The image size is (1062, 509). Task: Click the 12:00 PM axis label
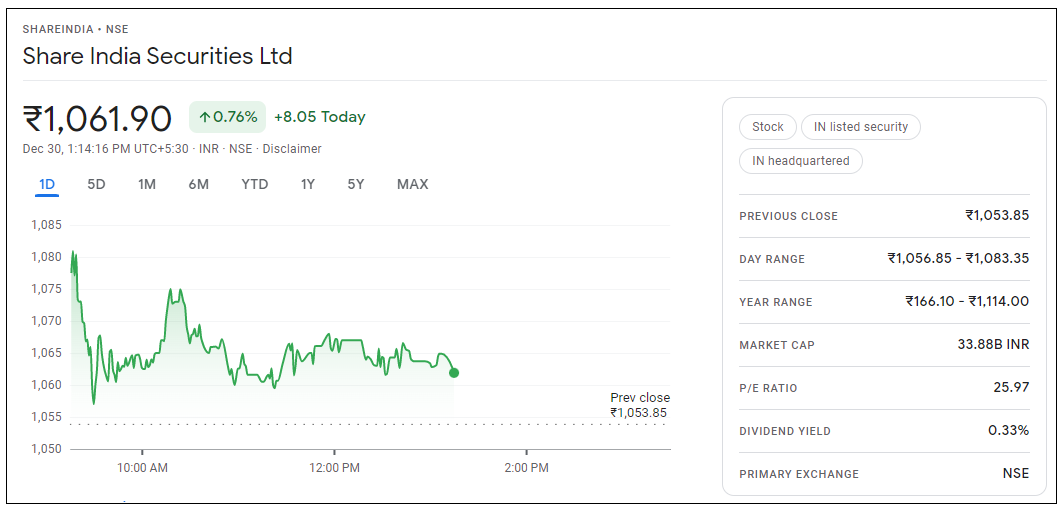(x=335, y=468)
